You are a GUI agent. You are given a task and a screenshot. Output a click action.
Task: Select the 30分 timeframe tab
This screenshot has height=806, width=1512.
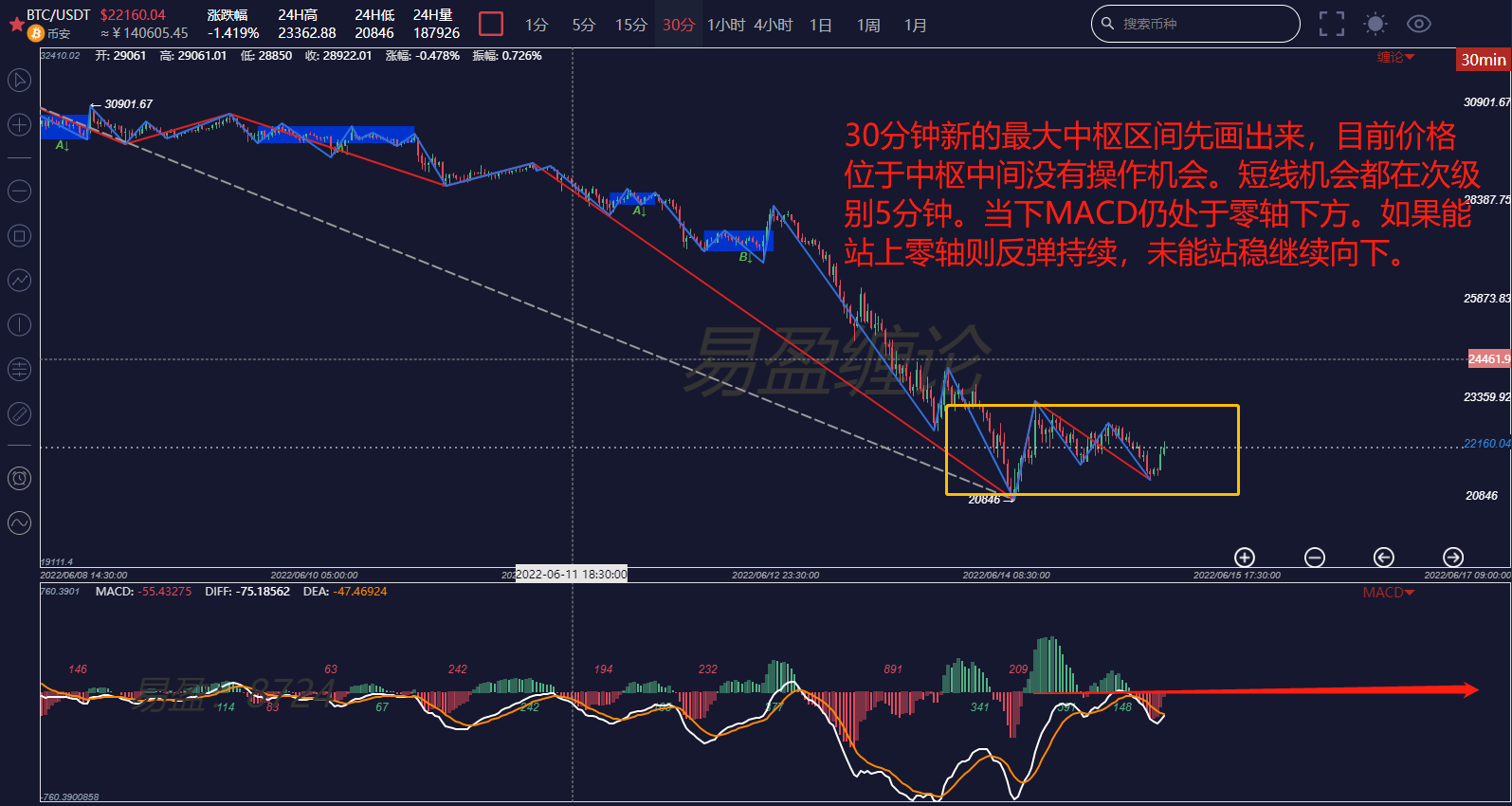(x=679, y=25)
